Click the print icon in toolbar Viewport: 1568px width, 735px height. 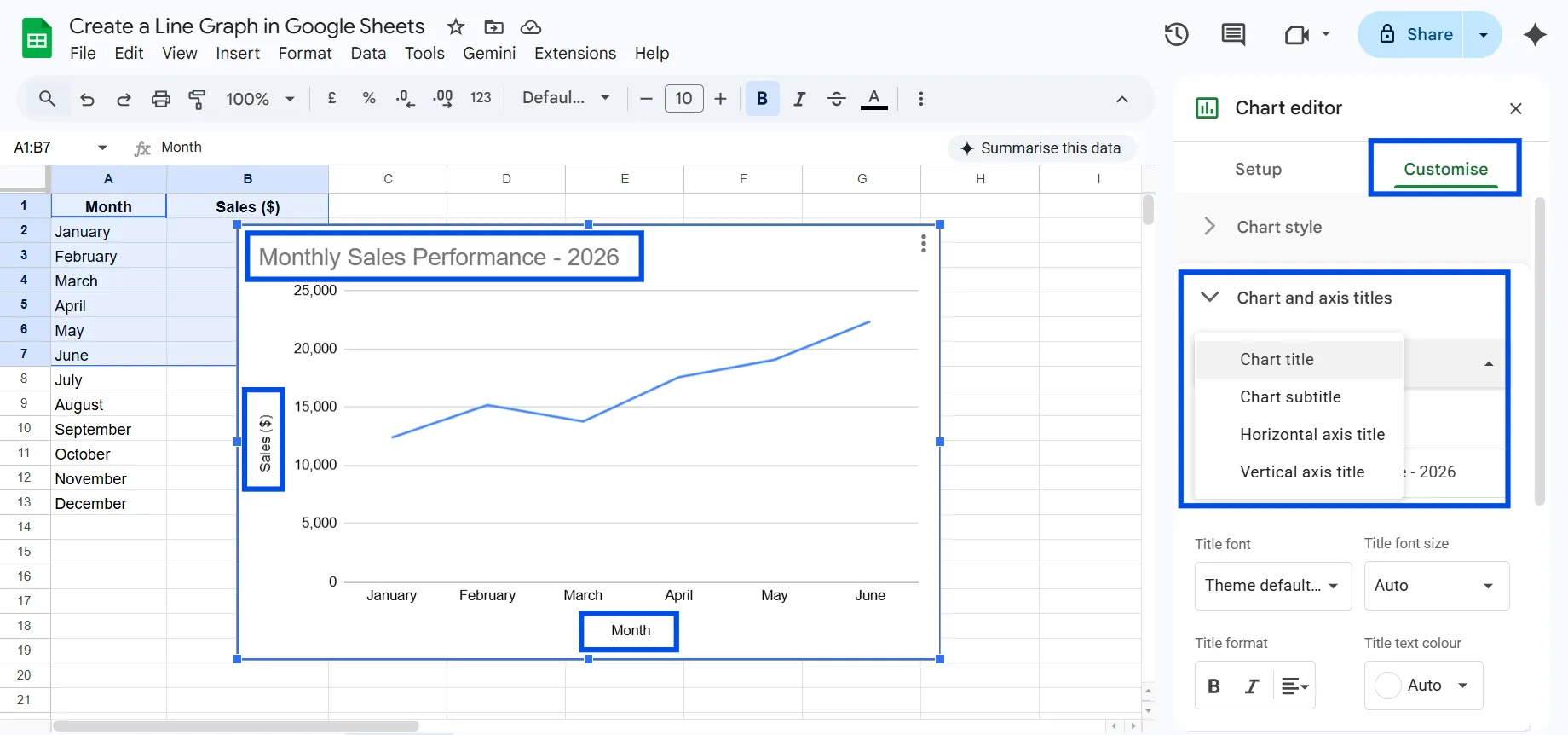click(x=160, y=99)
